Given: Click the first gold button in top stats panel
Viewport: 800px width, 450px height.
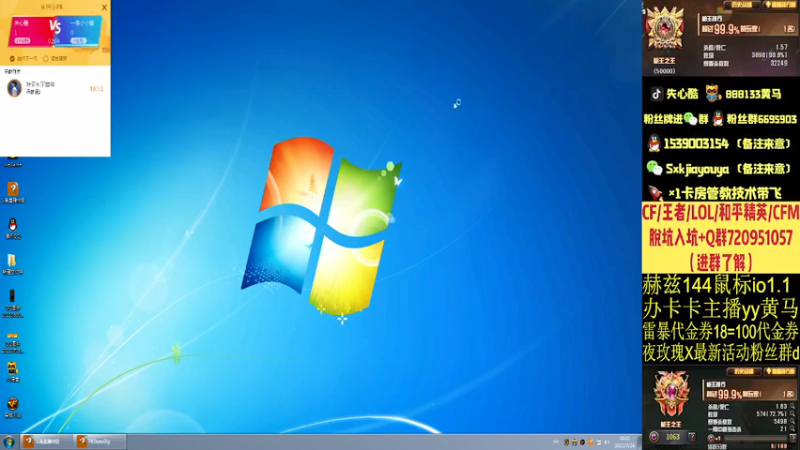Looking at the screenshot, I should (741, 5).
